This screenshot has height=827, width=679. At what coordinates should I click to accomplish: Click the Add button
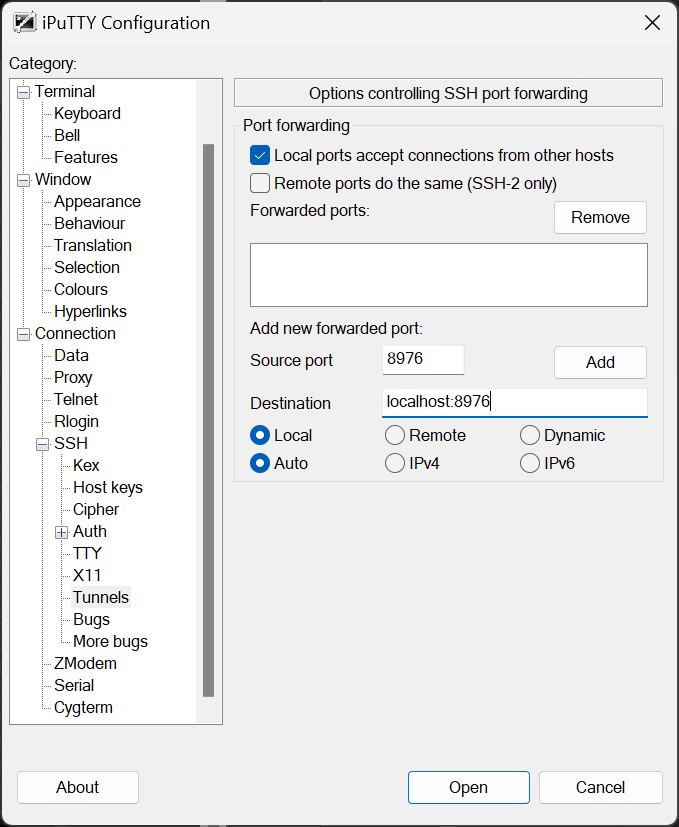tap(600, 362)
